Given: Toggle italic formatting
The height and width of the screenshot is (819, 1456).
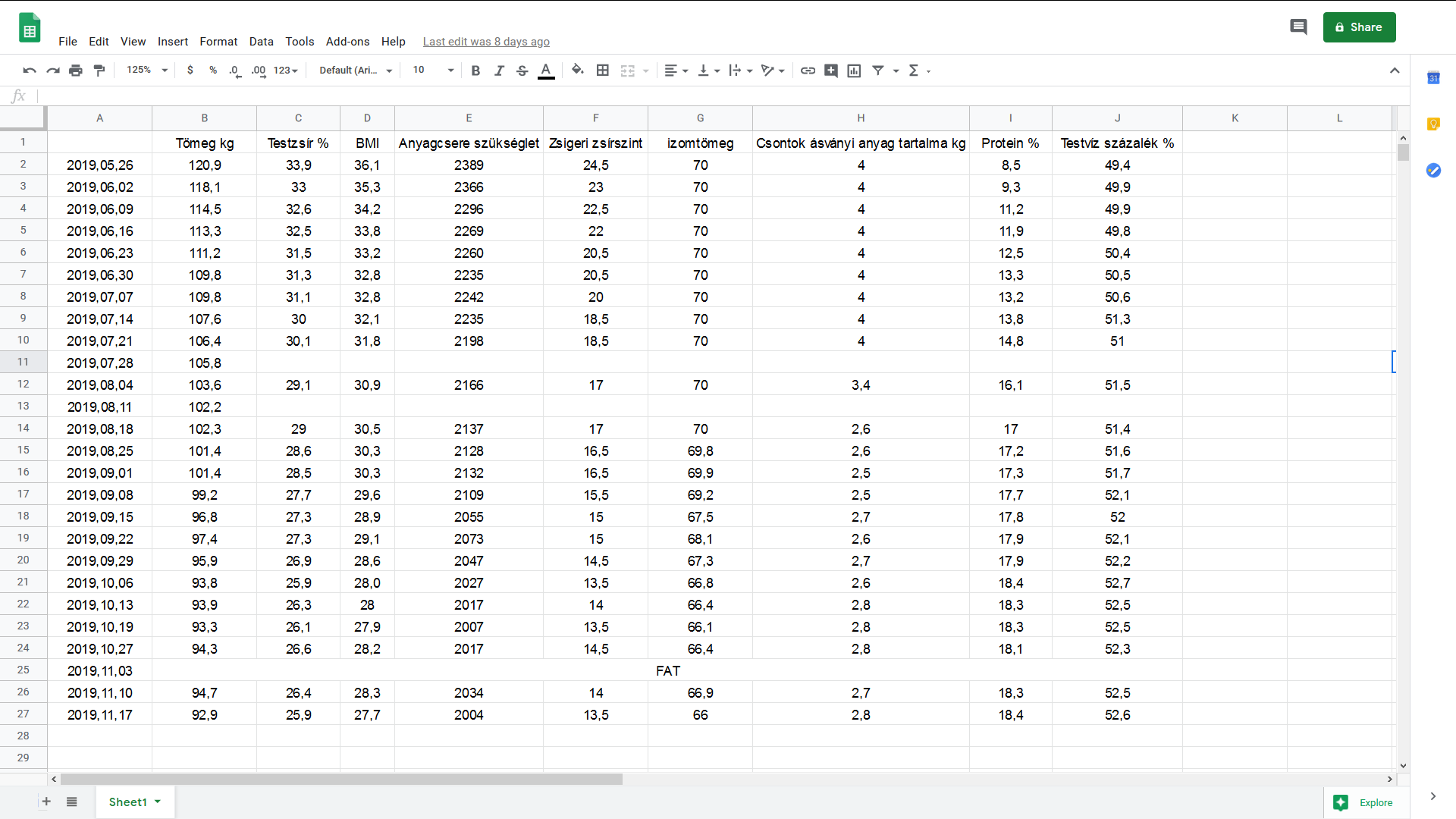Looking at the screenshot, I should (x=499, y=71).
